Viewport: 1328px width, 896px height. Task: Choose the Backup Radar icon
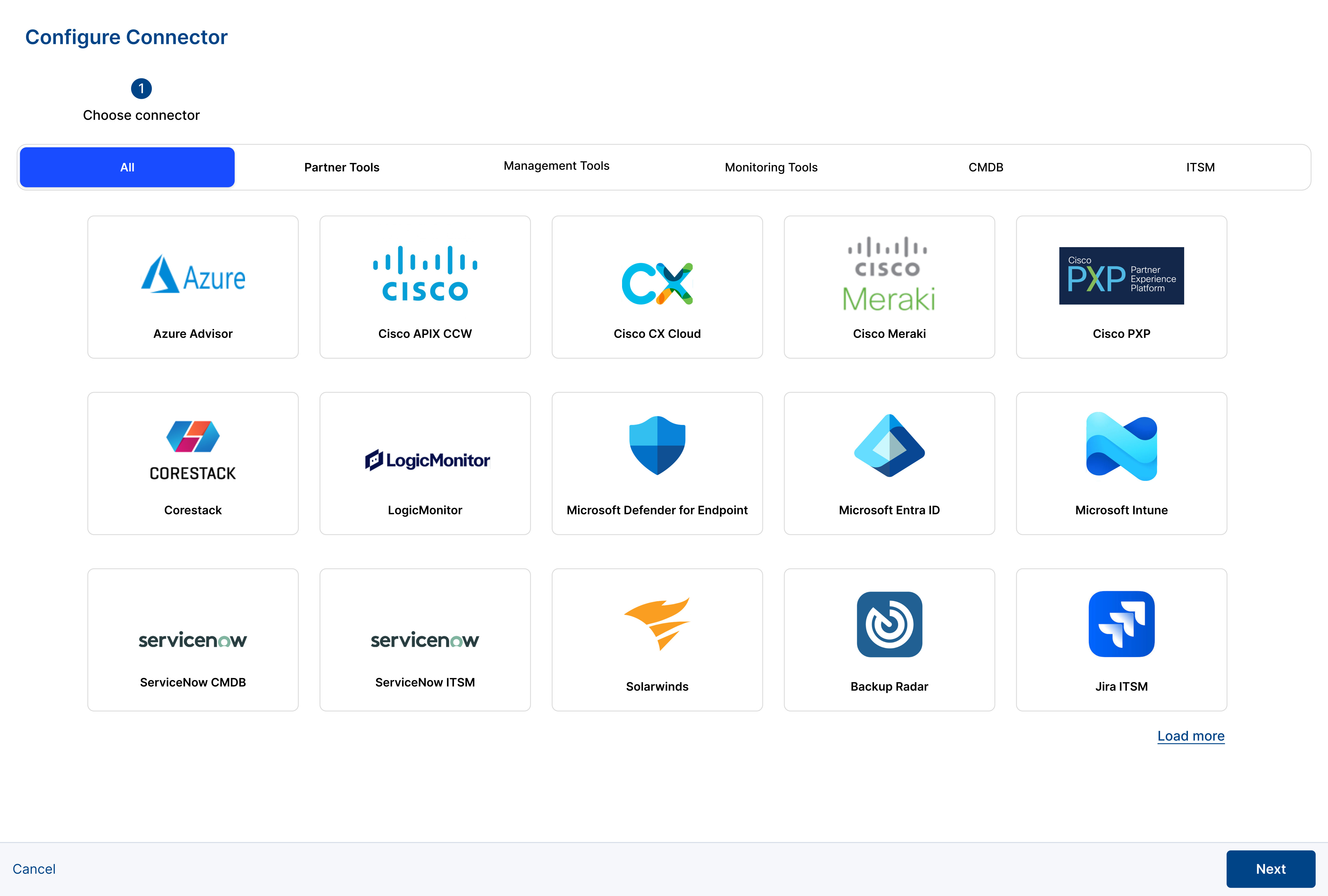point(889,624)
